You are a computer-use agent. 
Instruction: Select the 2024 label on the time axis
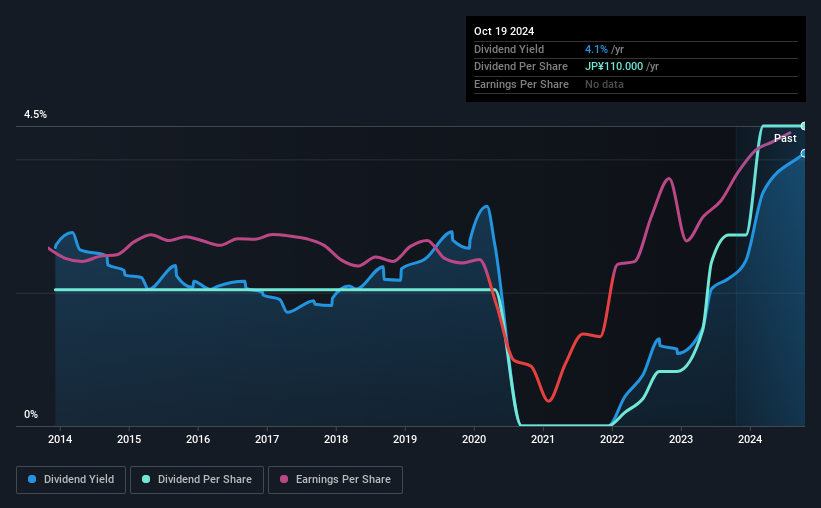[x=750, y=439]
